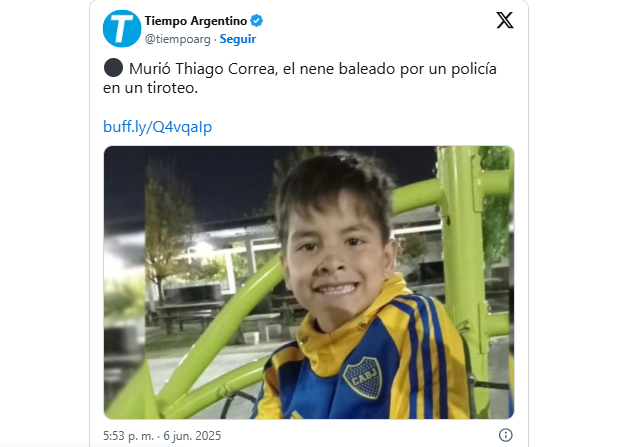
Task: Open the @tiempoarg handle
Action: 178,39
